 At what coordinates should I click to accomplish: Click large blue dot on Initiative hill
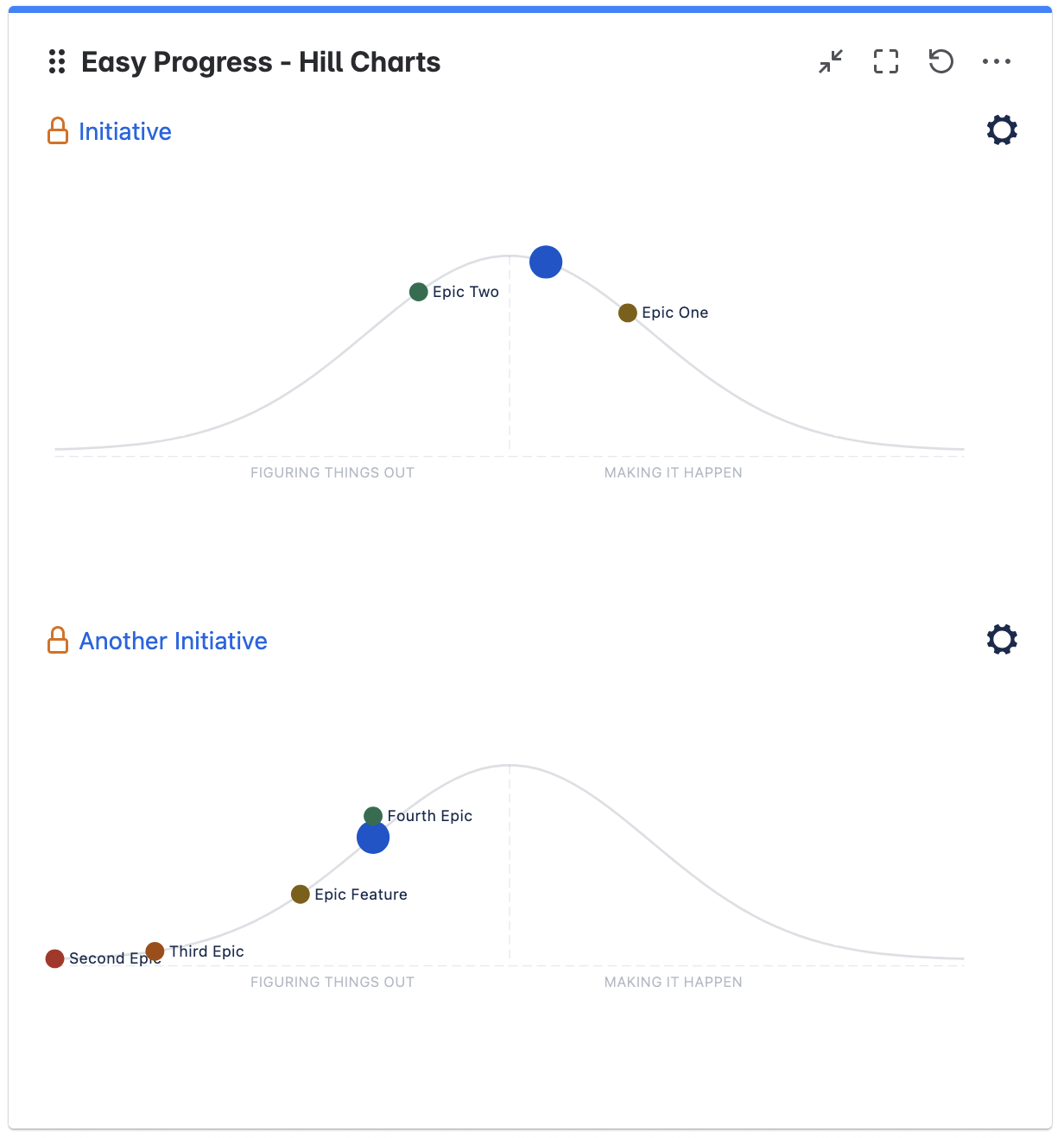tap(546, 262)
